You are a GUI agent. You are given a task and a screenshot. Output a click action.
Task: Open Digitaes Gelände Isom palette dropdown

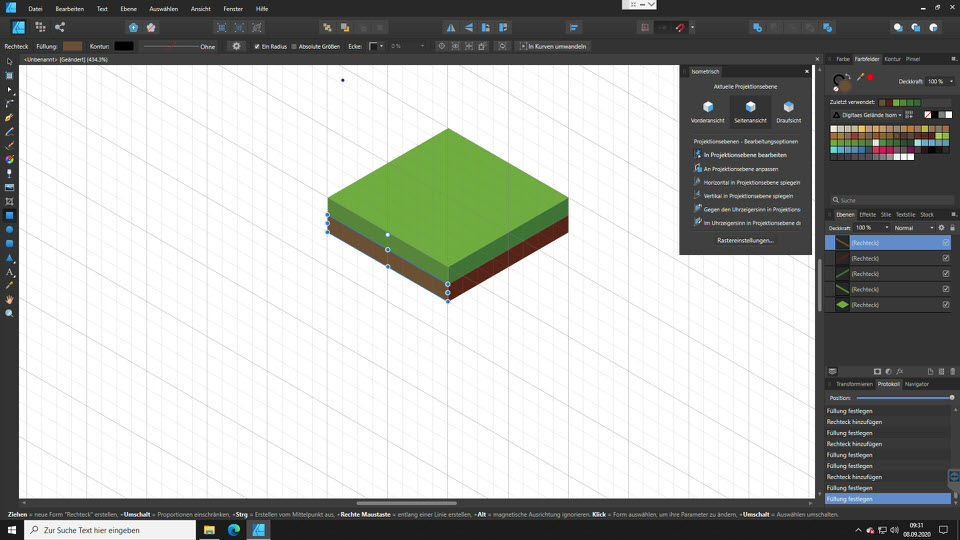click(868, 115)
